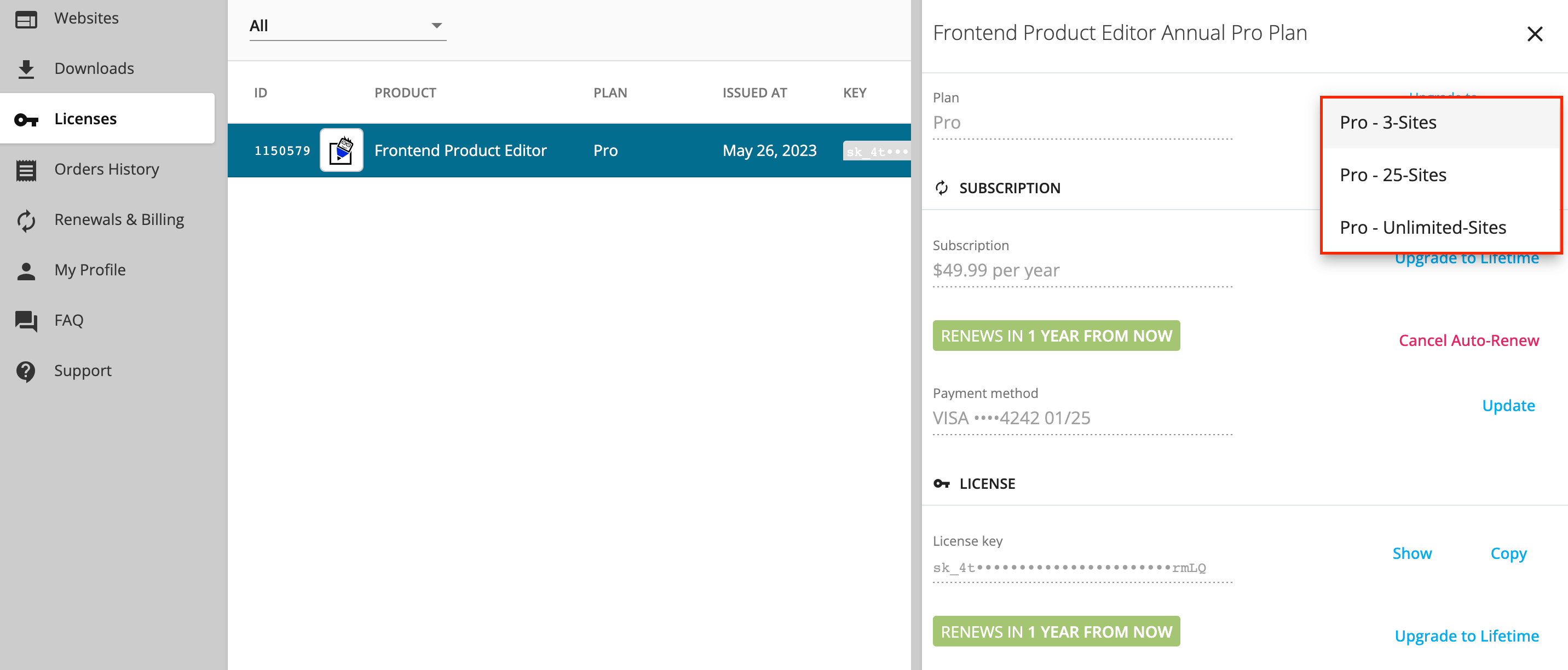Screen dimensions: 1568x670
Task: Click the Downloads arrow icon
Action: [26, 70]
